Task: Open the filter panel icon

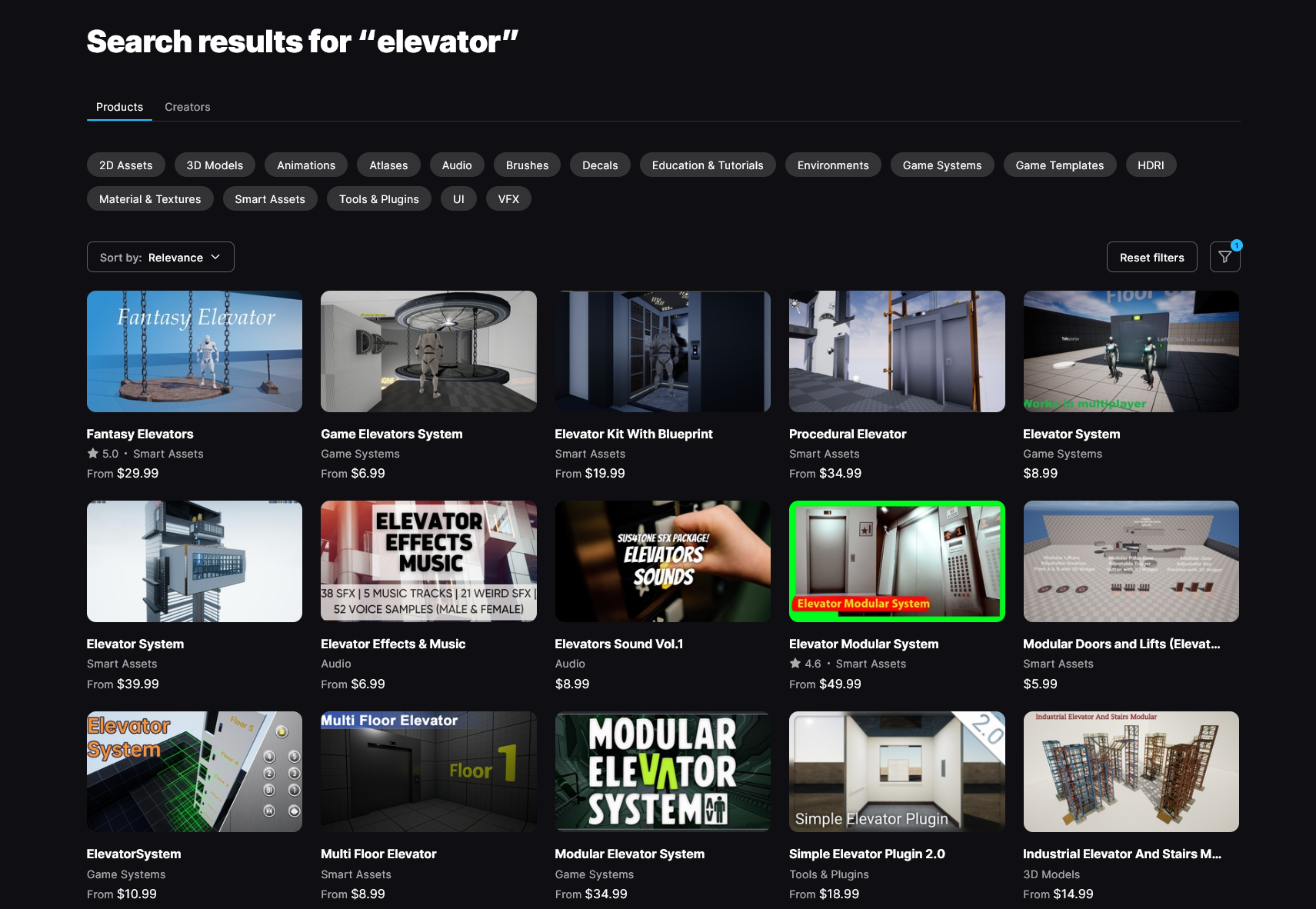Action: click(x=1224, y=257)
